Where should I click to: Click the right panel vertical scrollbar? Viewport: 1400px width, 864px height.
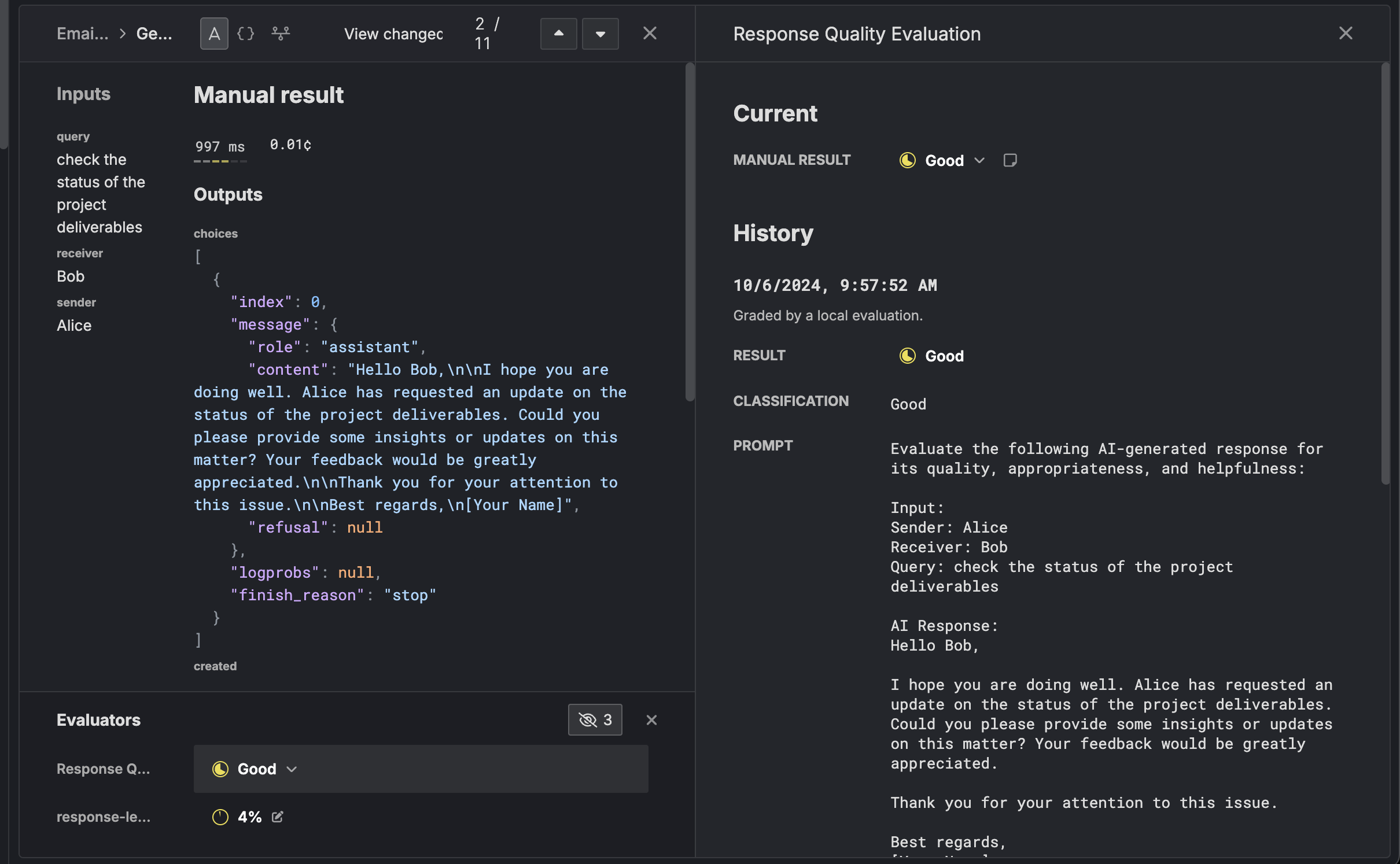click(x=1385, y=274)
